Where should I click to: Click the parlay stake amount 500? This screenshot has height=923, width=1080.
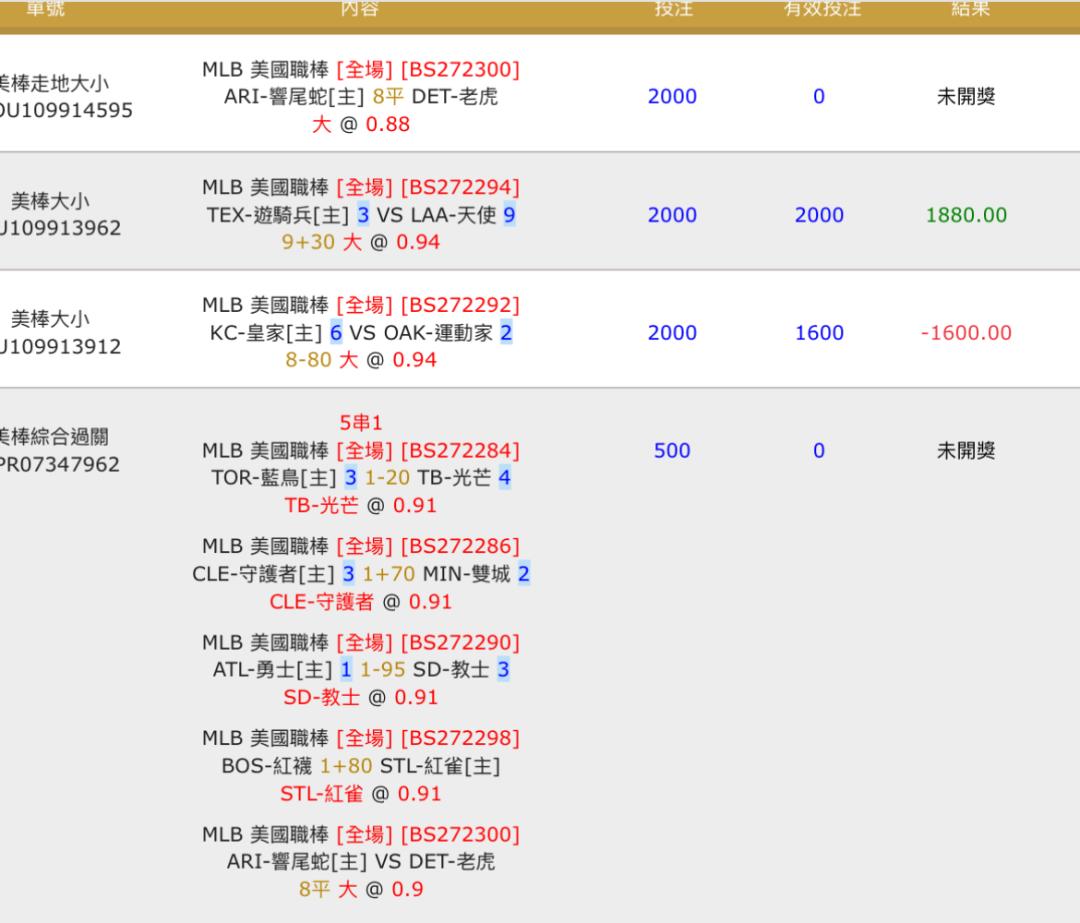(x=672, y=450)
